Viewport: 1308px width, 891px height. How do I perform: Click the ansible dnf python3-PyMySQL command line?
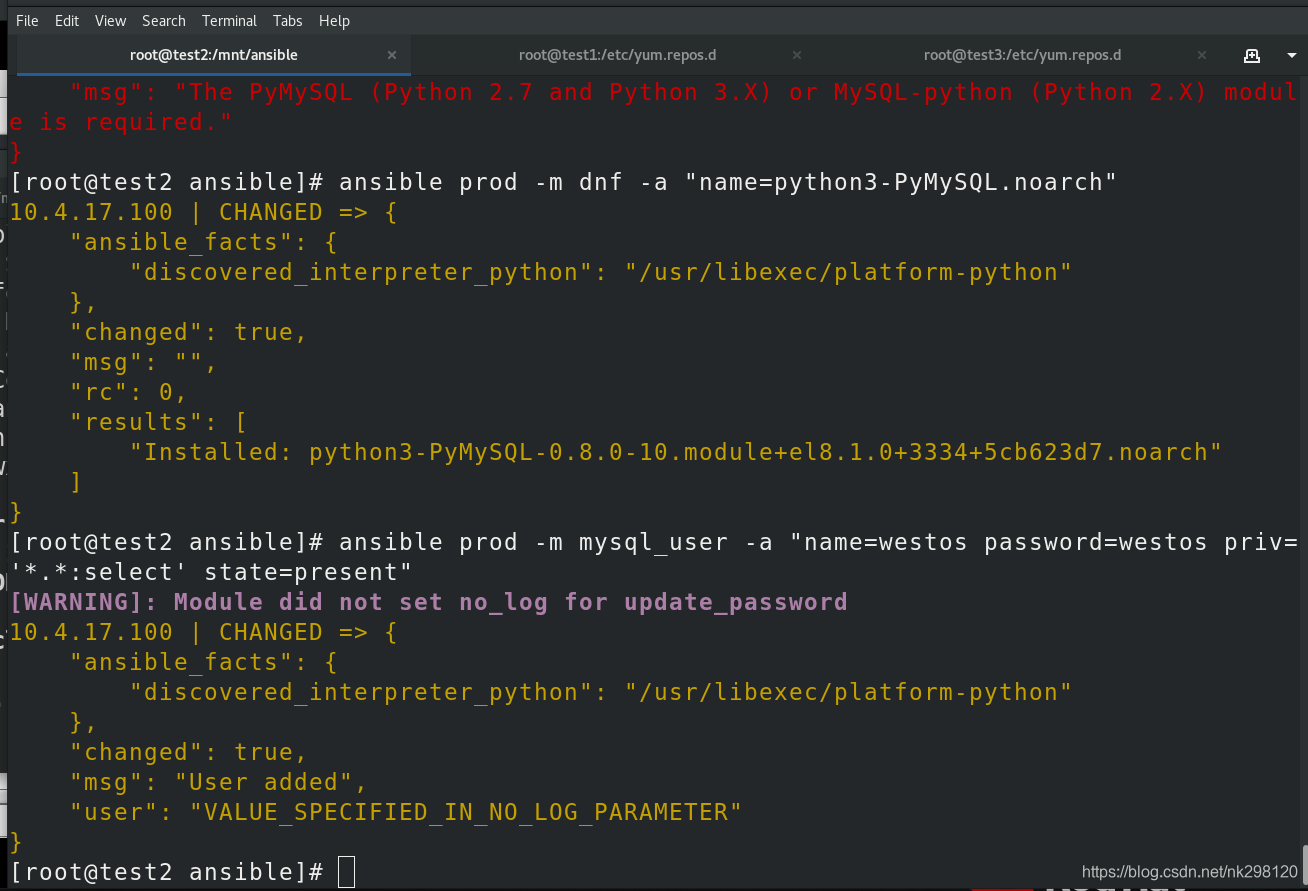coord(562,182)
